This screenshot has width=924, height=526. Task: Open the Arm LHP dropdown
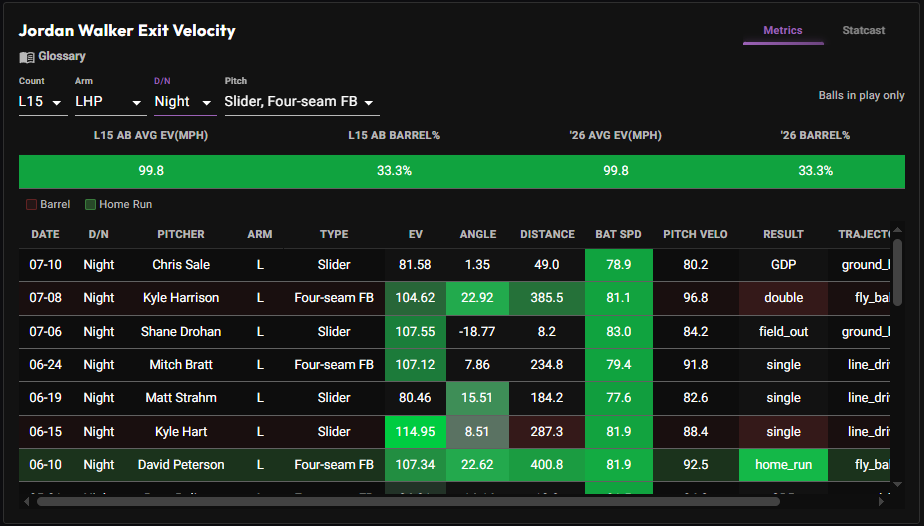(111, 102)
